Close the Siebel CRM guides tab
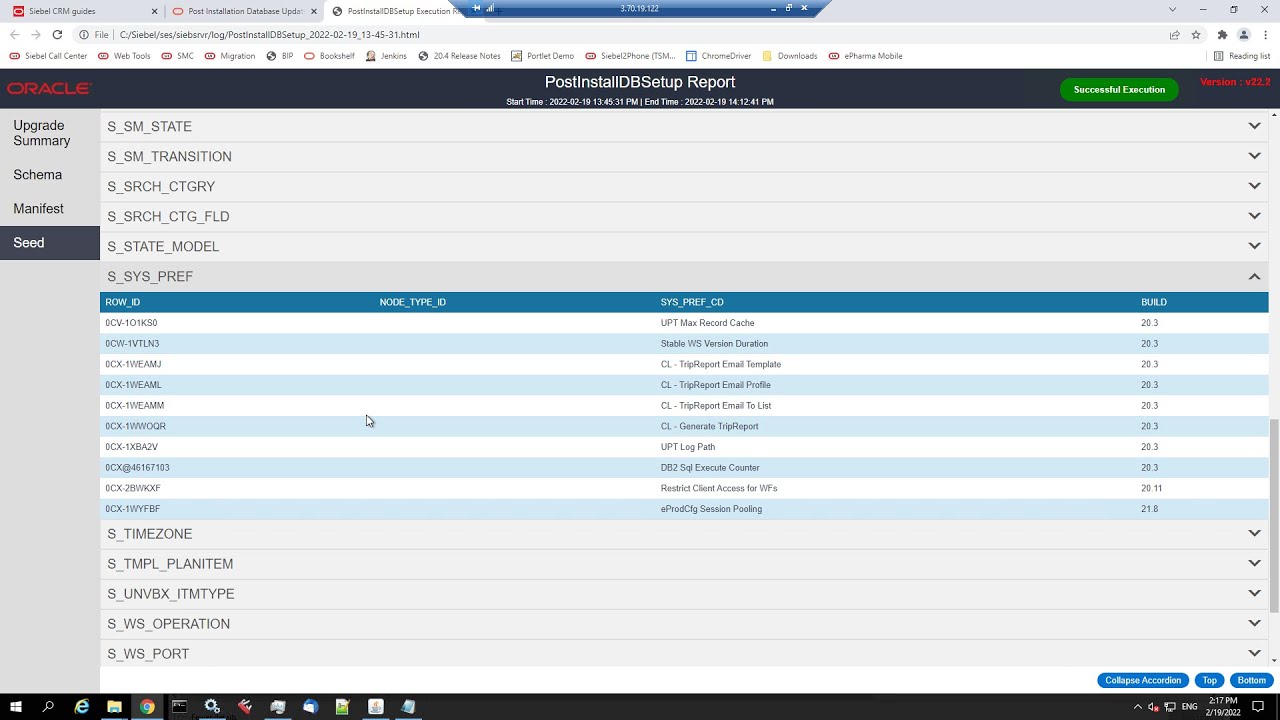The image size is (1280, 720). coord(154,11)
